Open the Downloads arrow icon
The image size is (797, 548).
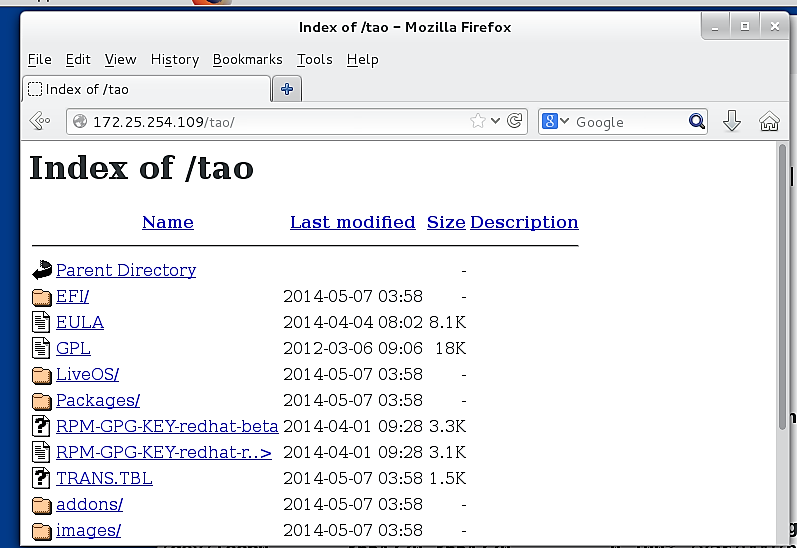pos(732,121)
